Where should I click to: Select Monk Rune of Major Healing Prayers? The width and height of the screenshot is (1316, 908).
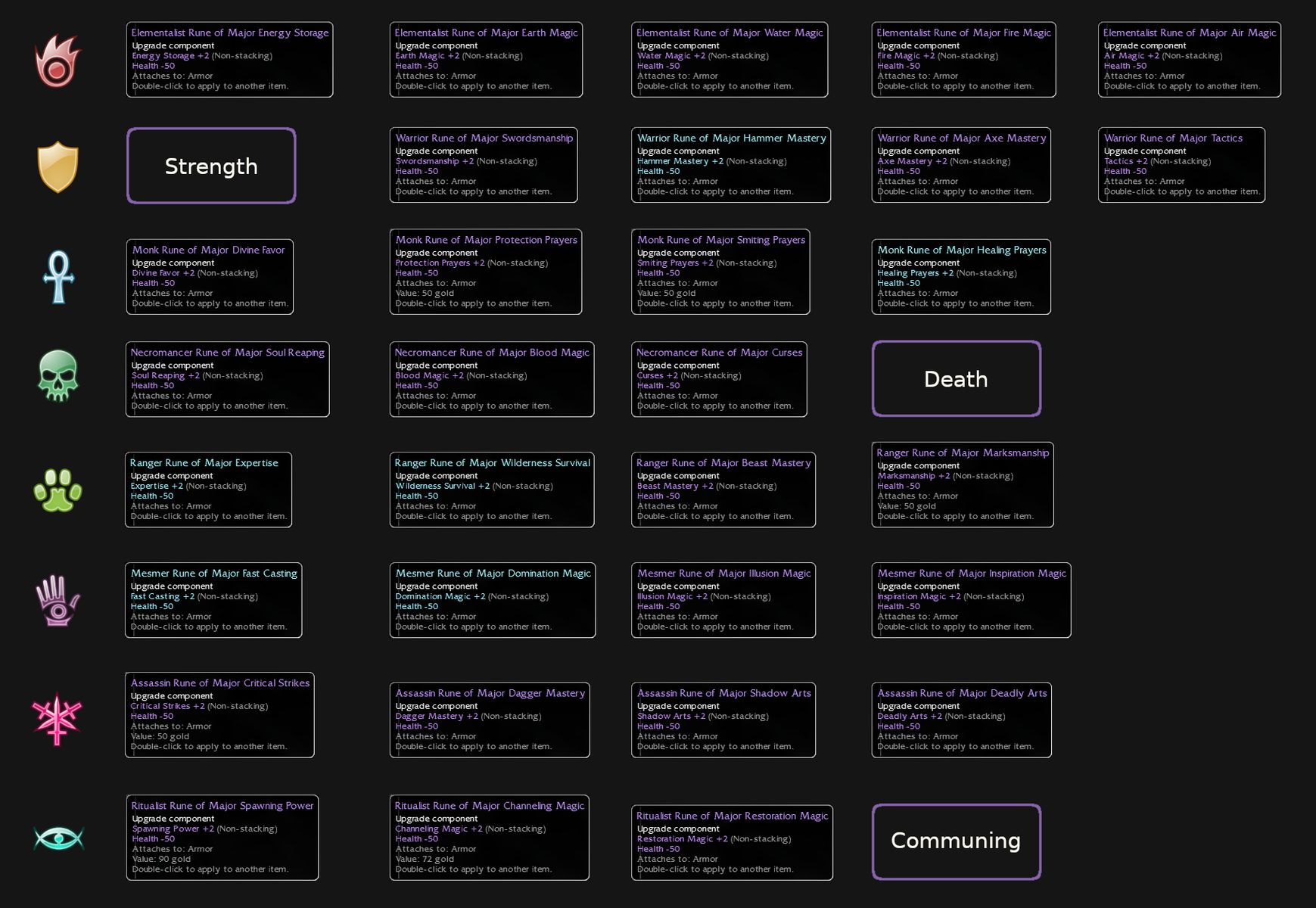coord(961,276)
